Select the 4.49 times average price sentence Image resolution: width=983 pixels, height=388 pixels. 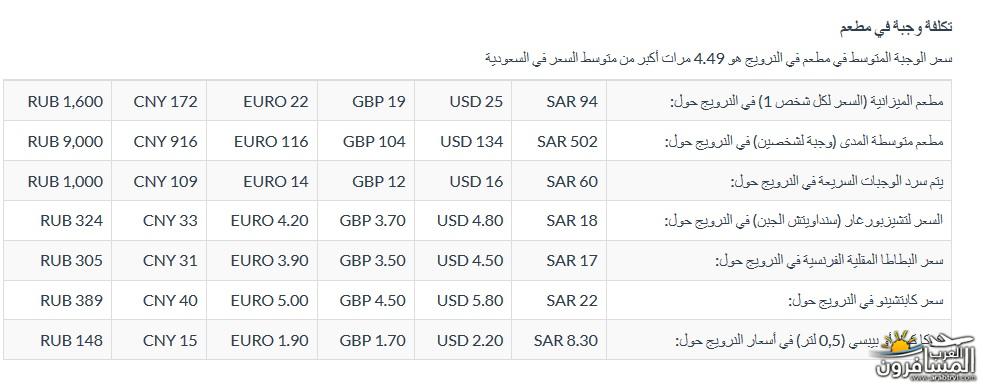coord(718,59)
